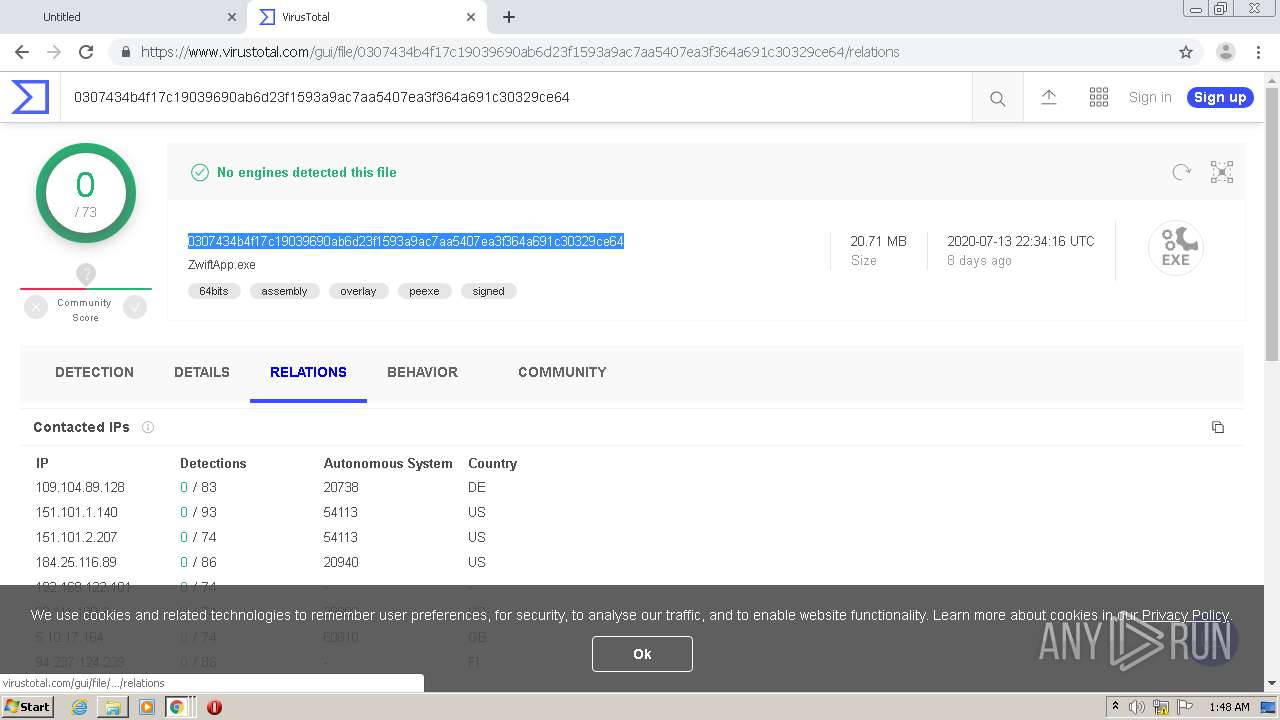Click the community score question marker
Screen dimensions: 1280x720
point(86,274)
